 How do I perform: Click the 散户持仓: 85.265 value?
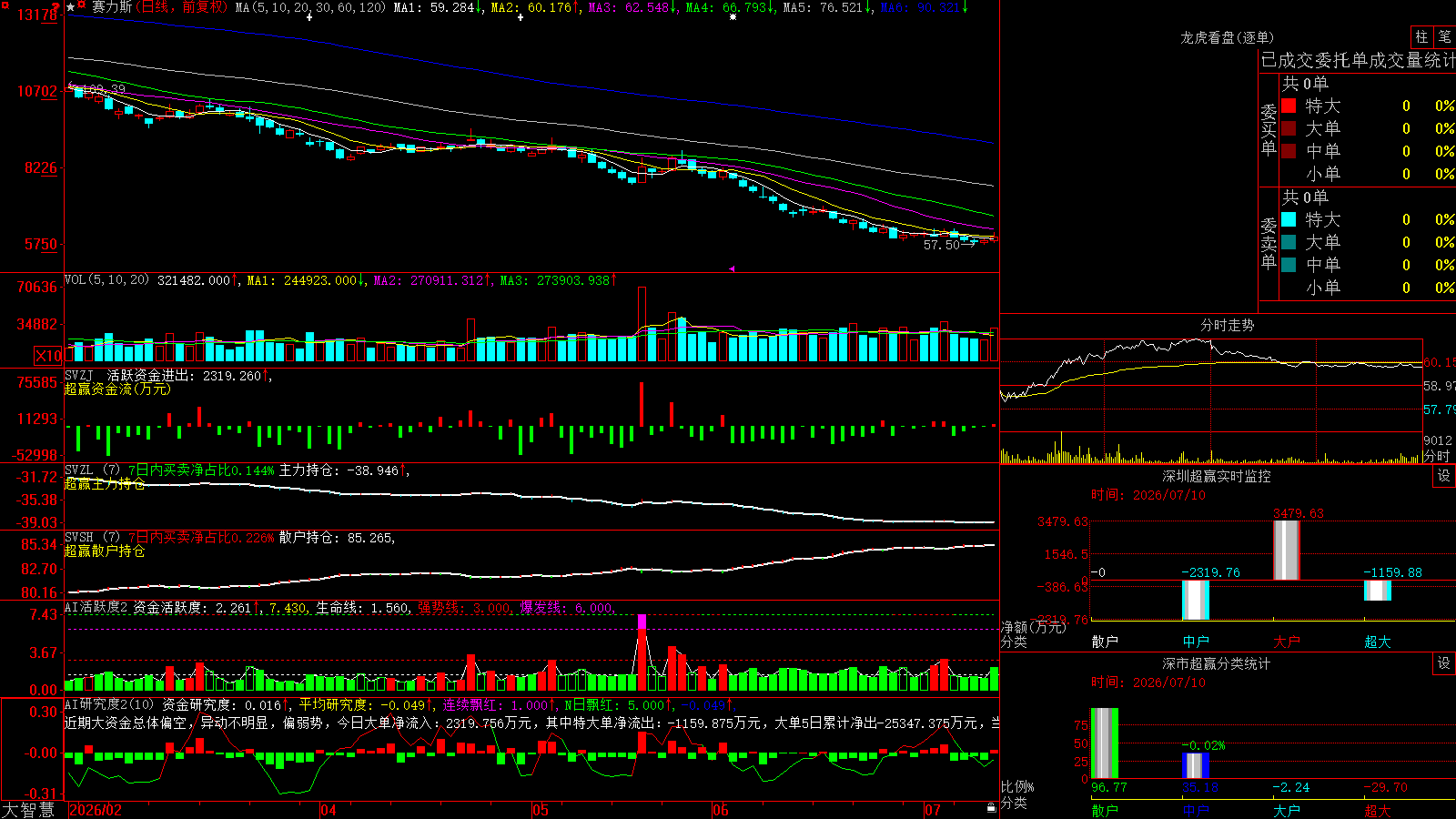(x=337, y=538)
